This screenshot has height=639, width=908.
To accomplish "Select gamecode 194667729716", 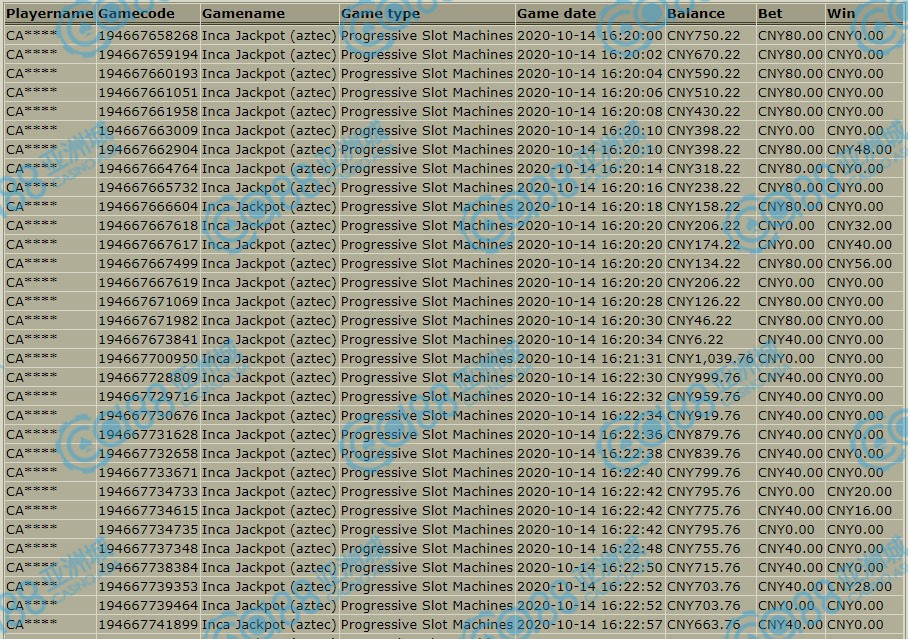I will tap(148, 397).
